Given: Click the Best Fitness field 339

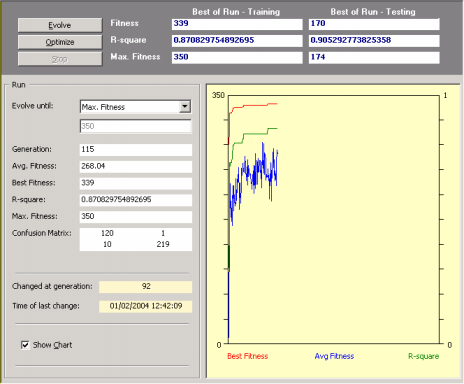Looking at the screenshot, I should click(x=136, y=183).
